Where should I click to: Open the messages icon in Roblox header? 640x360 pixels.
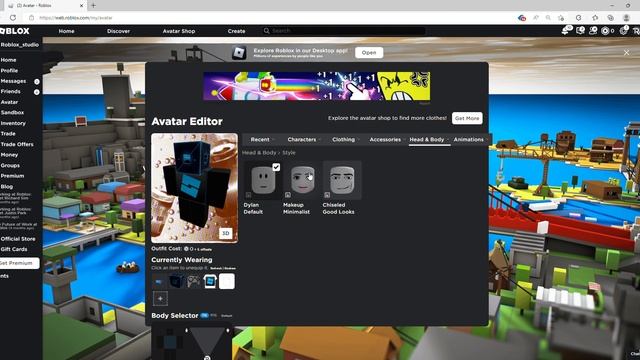click(x=580, y=31)
